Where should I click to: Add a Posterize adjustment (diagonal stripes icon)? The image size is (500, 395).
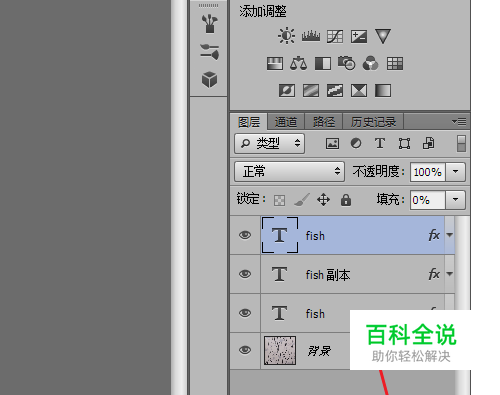pyautogui.click(x=311, y=90)
